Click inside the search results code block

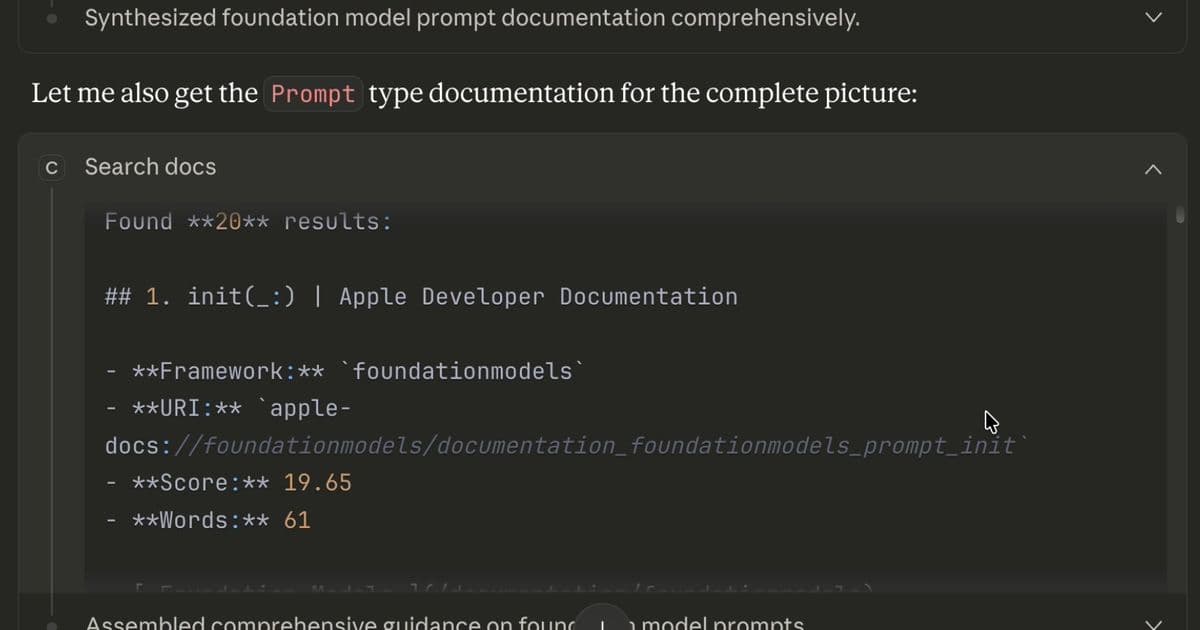(x=630, y=390)
